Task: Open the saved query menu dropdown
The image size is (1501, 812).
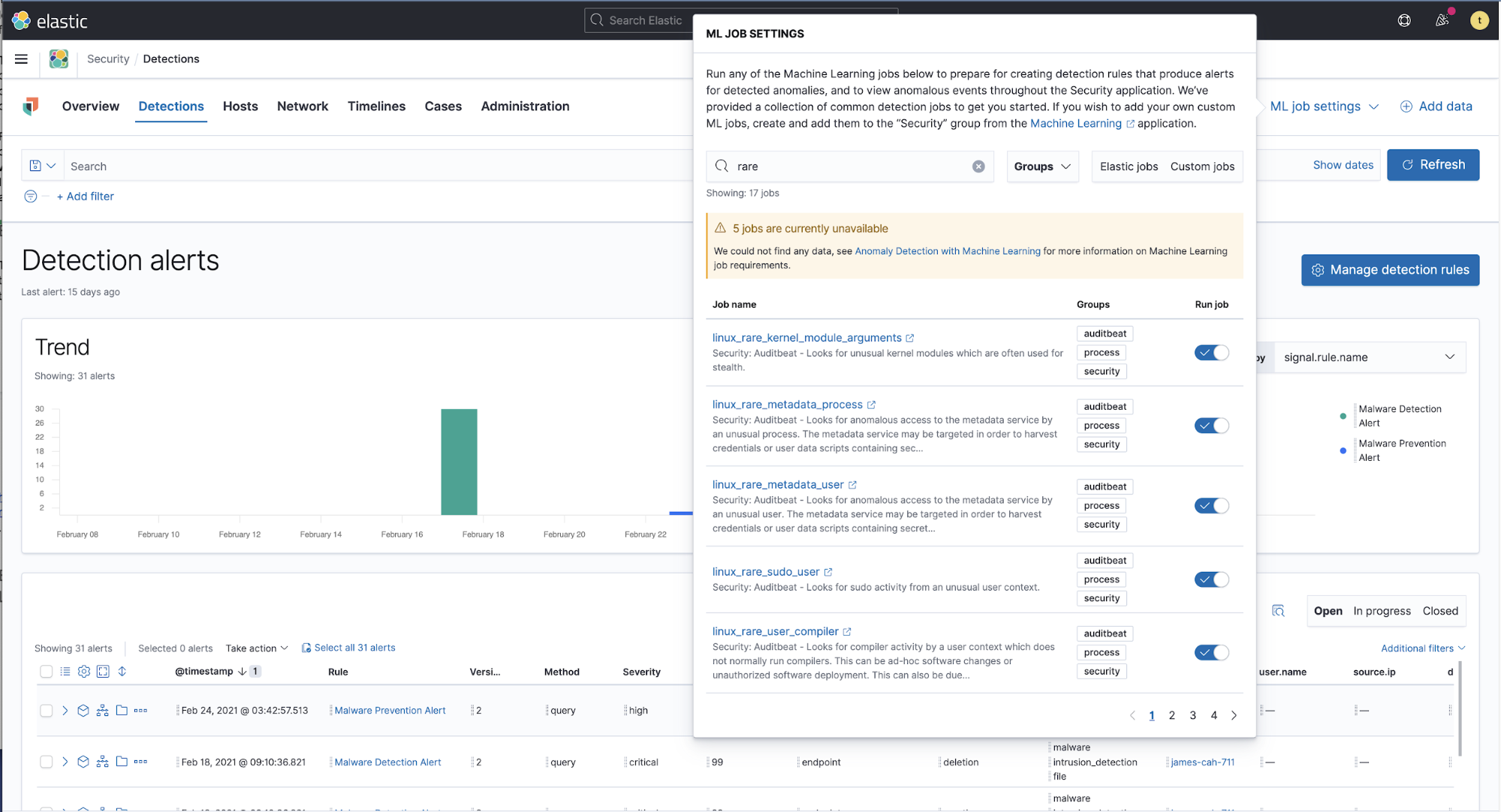Action: click(x=42, y=166)
